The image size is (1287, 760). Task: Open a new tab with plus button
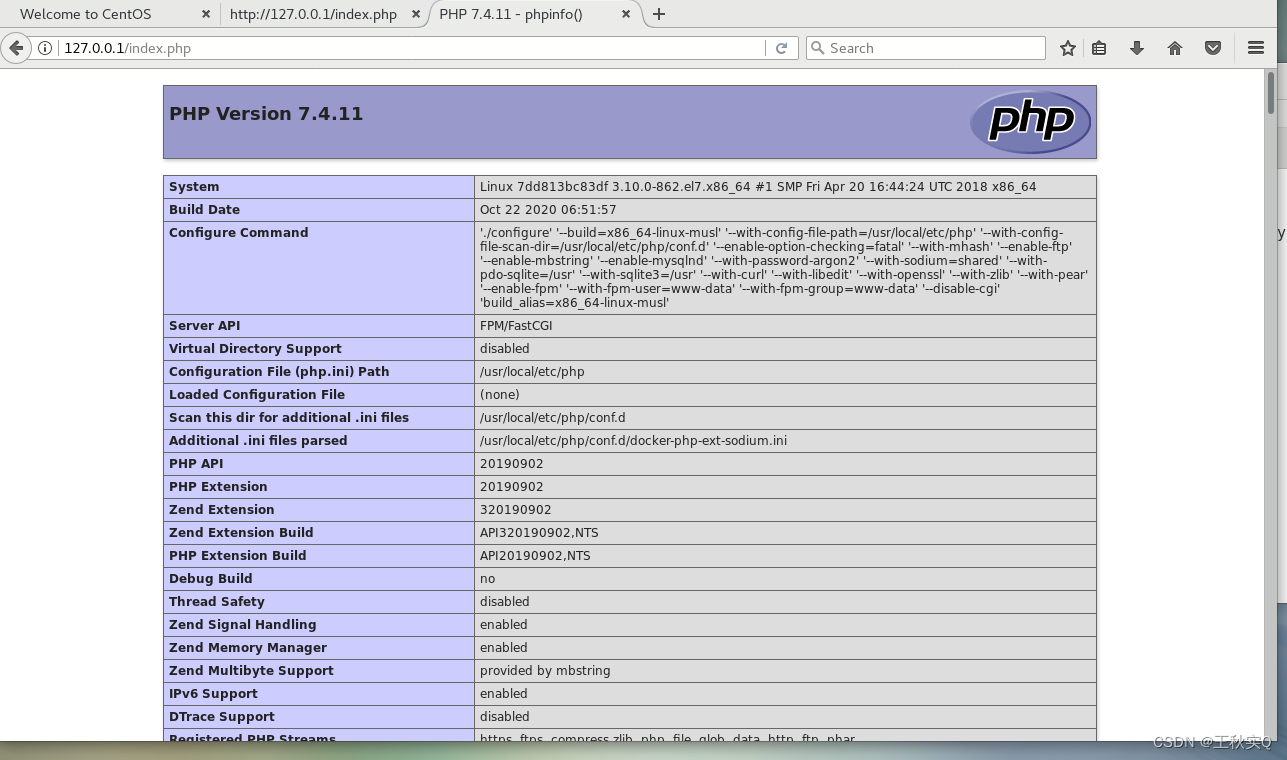(x=659, y=14)
